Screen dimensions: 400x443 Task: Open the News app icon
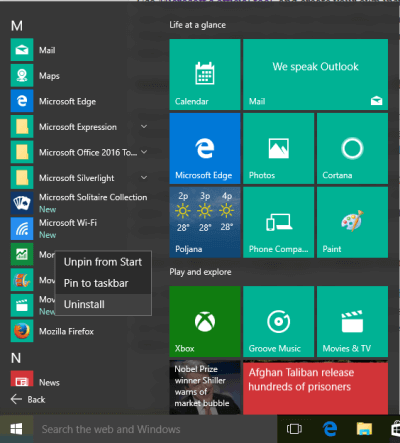click(x=22, y=379)
